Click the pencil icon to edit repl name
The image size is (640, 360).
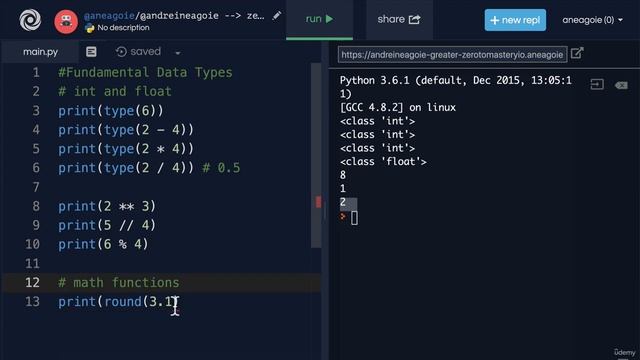(x=277, y=16)
